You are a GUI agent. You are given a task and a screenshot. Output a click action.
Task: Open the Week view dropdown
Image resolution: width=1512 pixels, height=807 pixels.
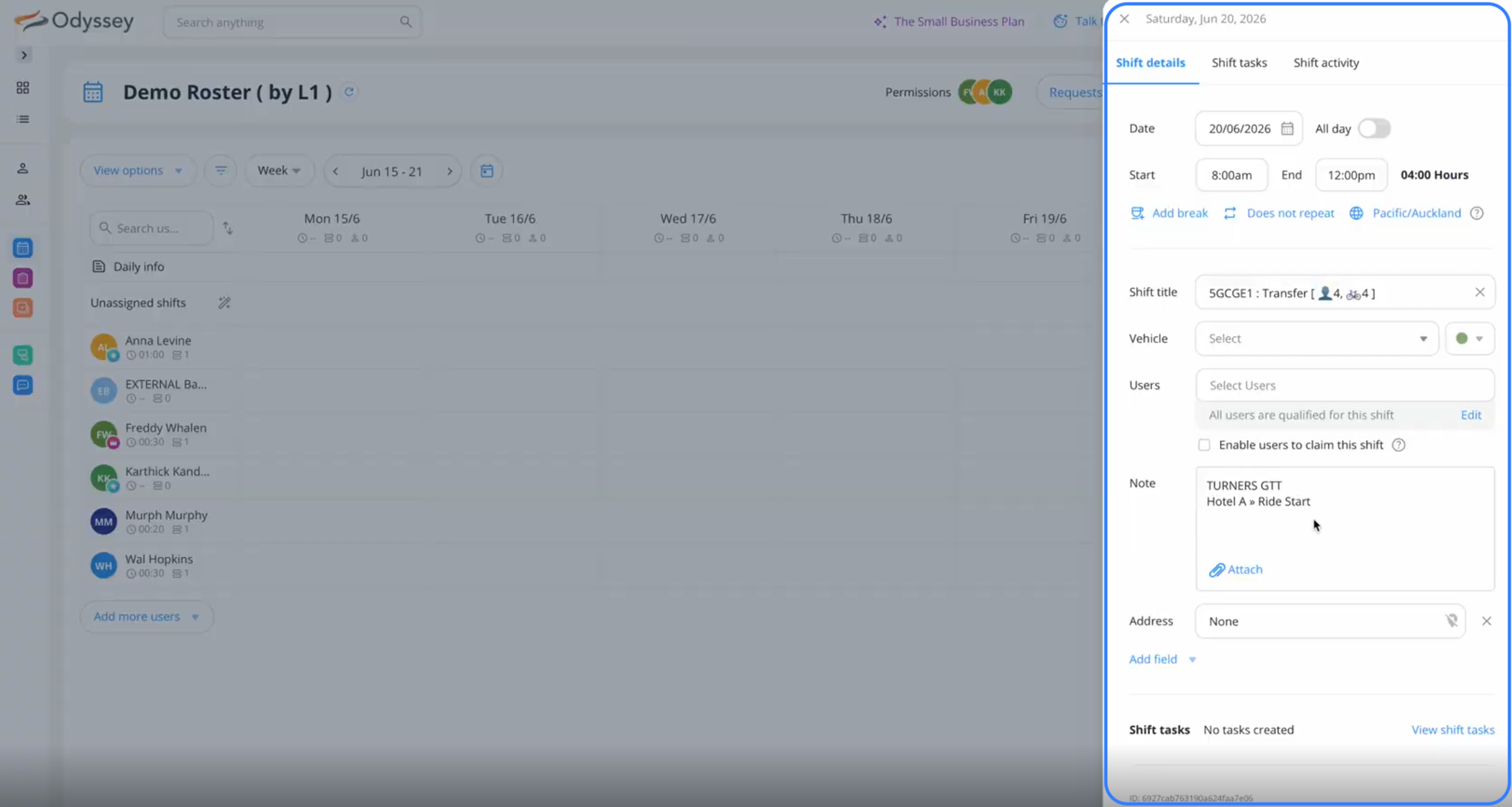(278, 171)
